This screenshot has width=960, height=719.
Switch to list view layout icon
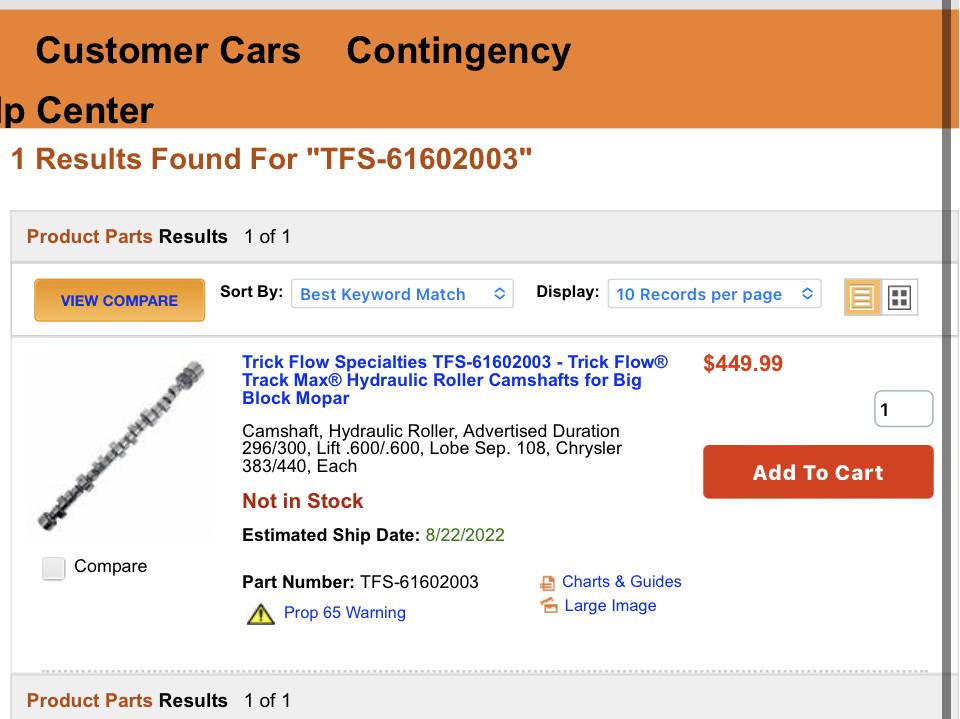(861, 297)
